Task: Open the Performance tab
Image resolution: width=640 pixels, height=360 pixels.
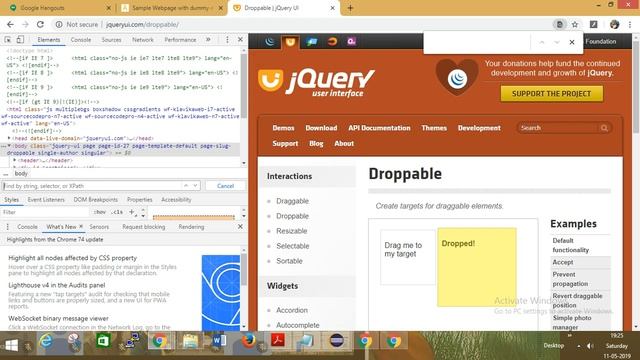Action: 180,40
